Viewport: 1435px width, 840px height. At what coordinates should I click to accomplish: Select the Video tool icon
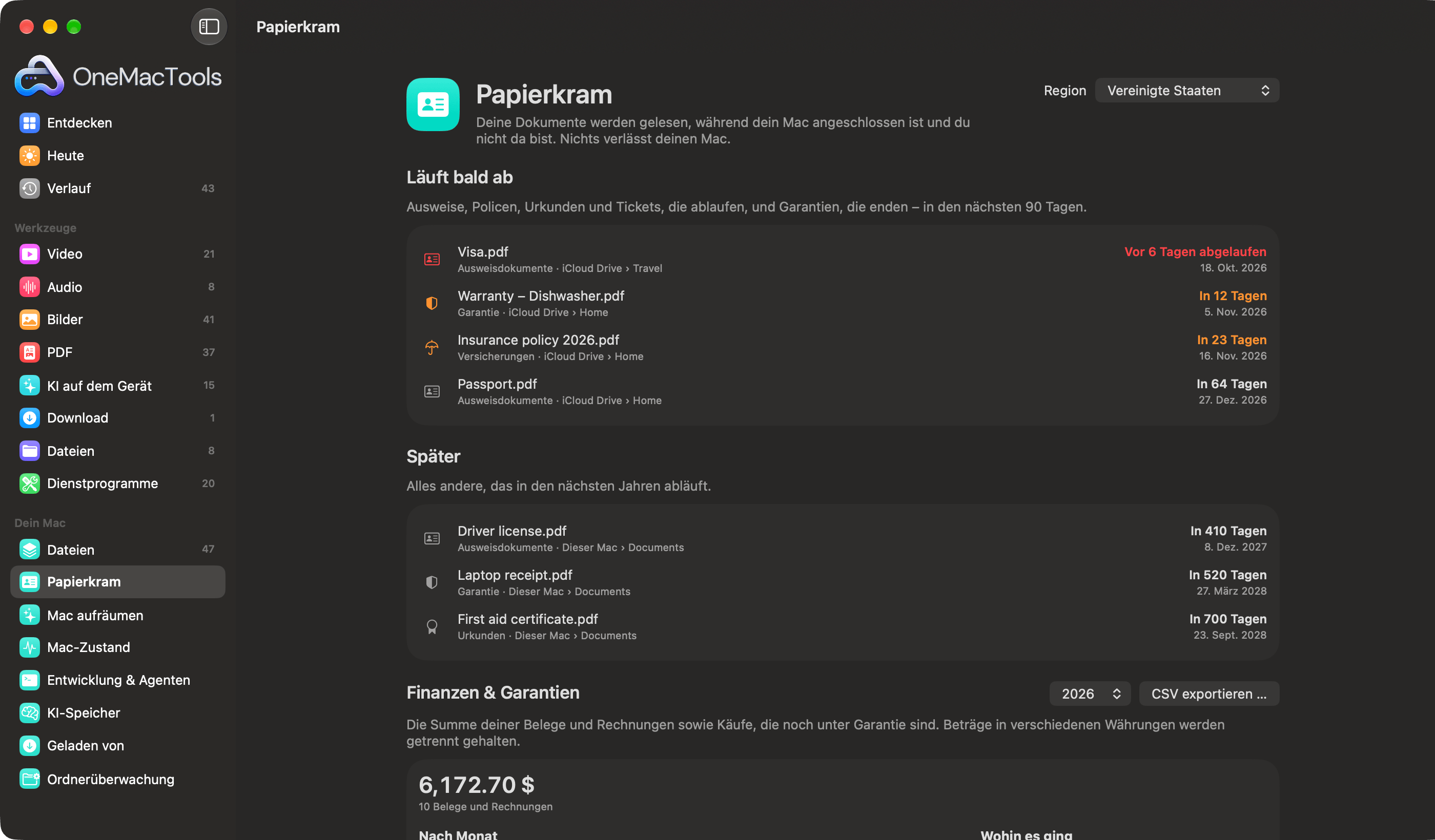(29, 254)
